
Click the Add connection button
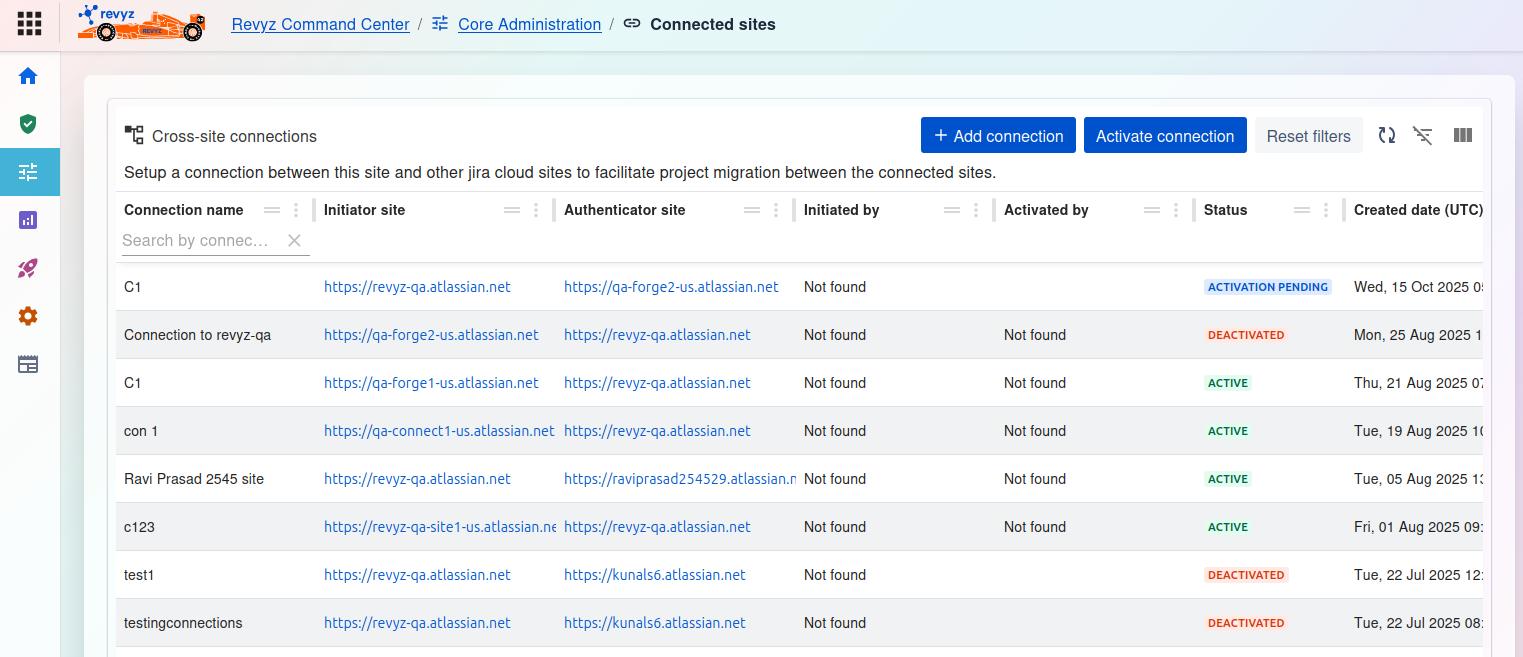click(x=998, y=136)
